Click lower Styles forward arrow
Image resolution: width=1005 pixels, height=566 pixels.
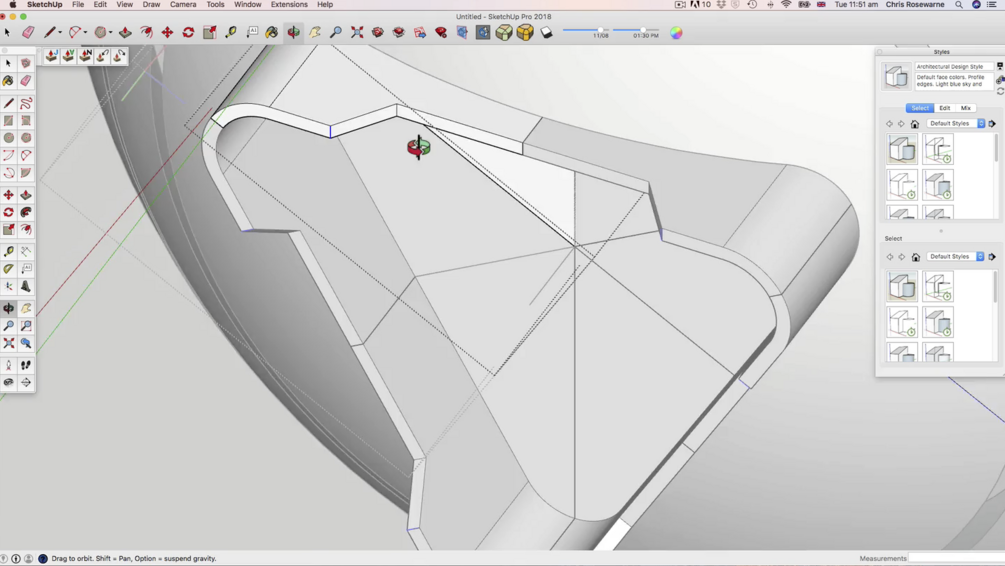pyautogui.click(x=902, y=256)
